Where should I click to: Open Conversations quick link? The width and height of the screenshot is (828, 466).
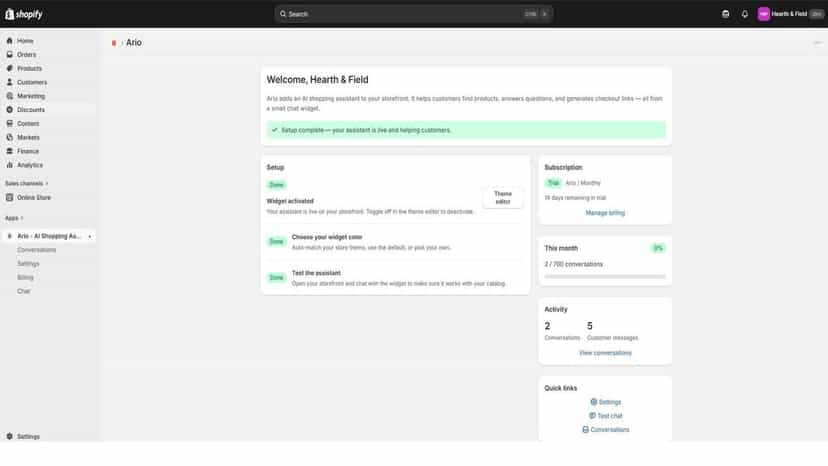point(606,429)
